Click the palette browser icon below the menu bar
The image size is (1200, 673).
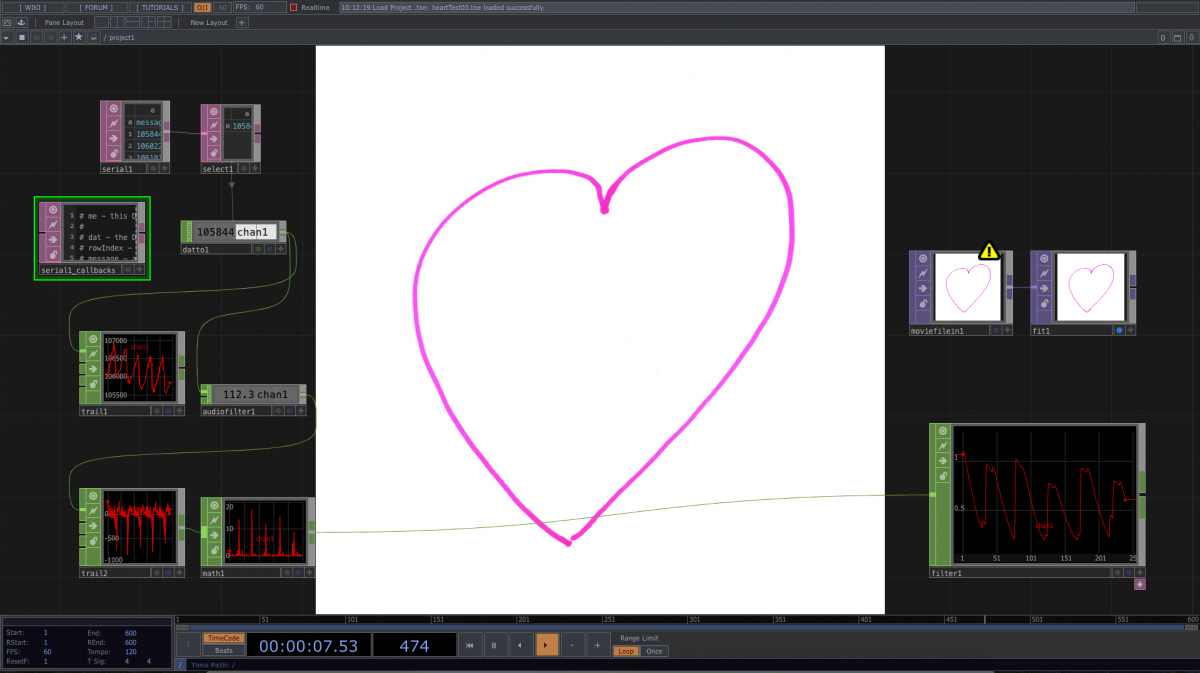8,21
